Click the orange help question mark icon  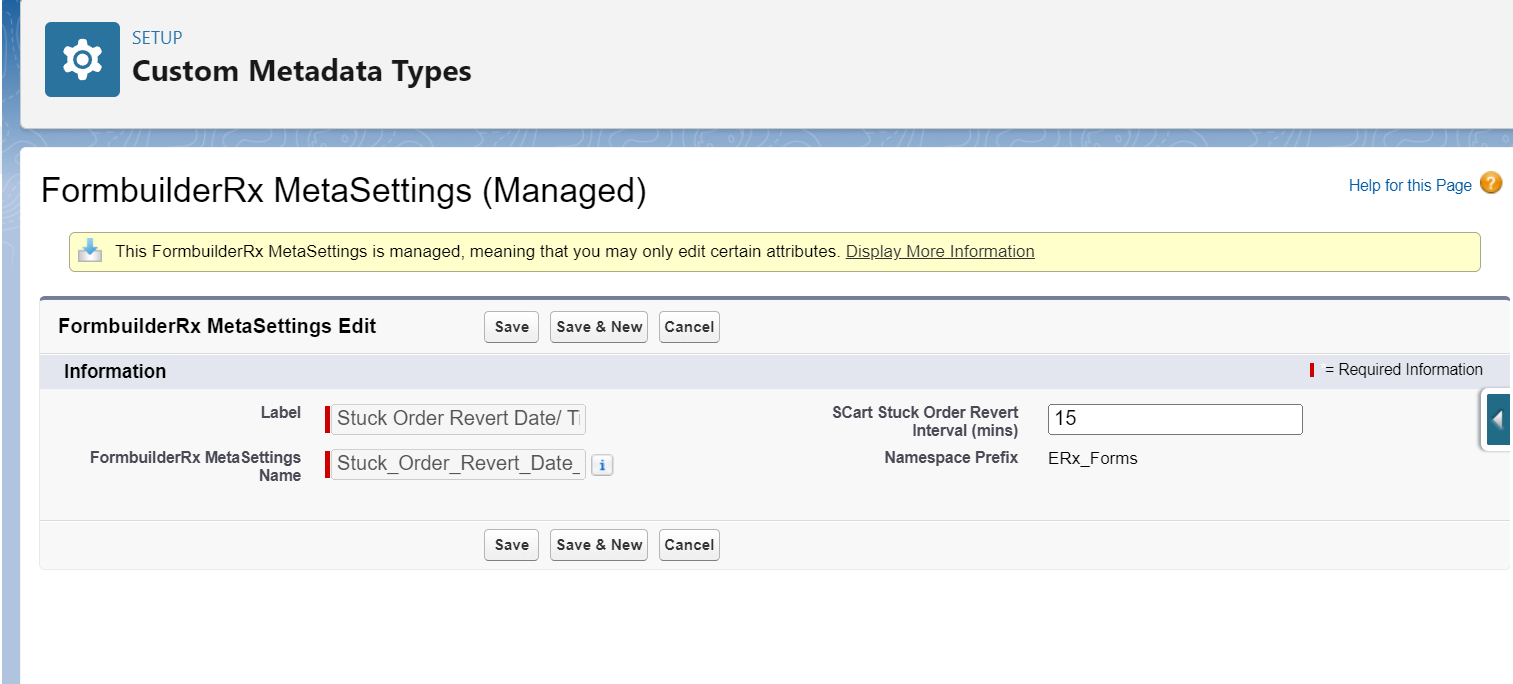[x=1491, y=183]
